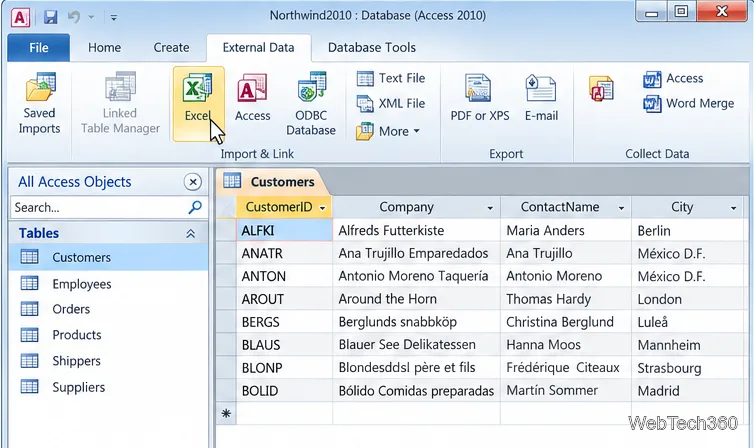Open Saved Imports
Image resolution: width=754 pixels, height=448 pixels.
tap(39, 103)
